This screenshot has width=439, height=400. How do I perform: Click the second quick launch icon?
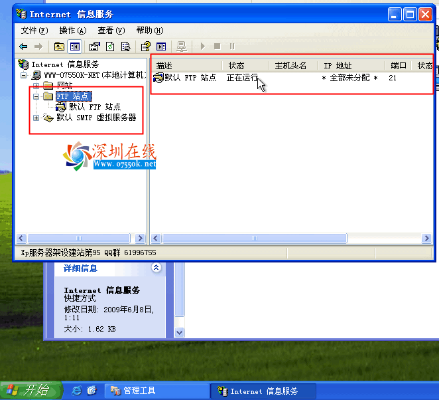[x=92, y=390]
